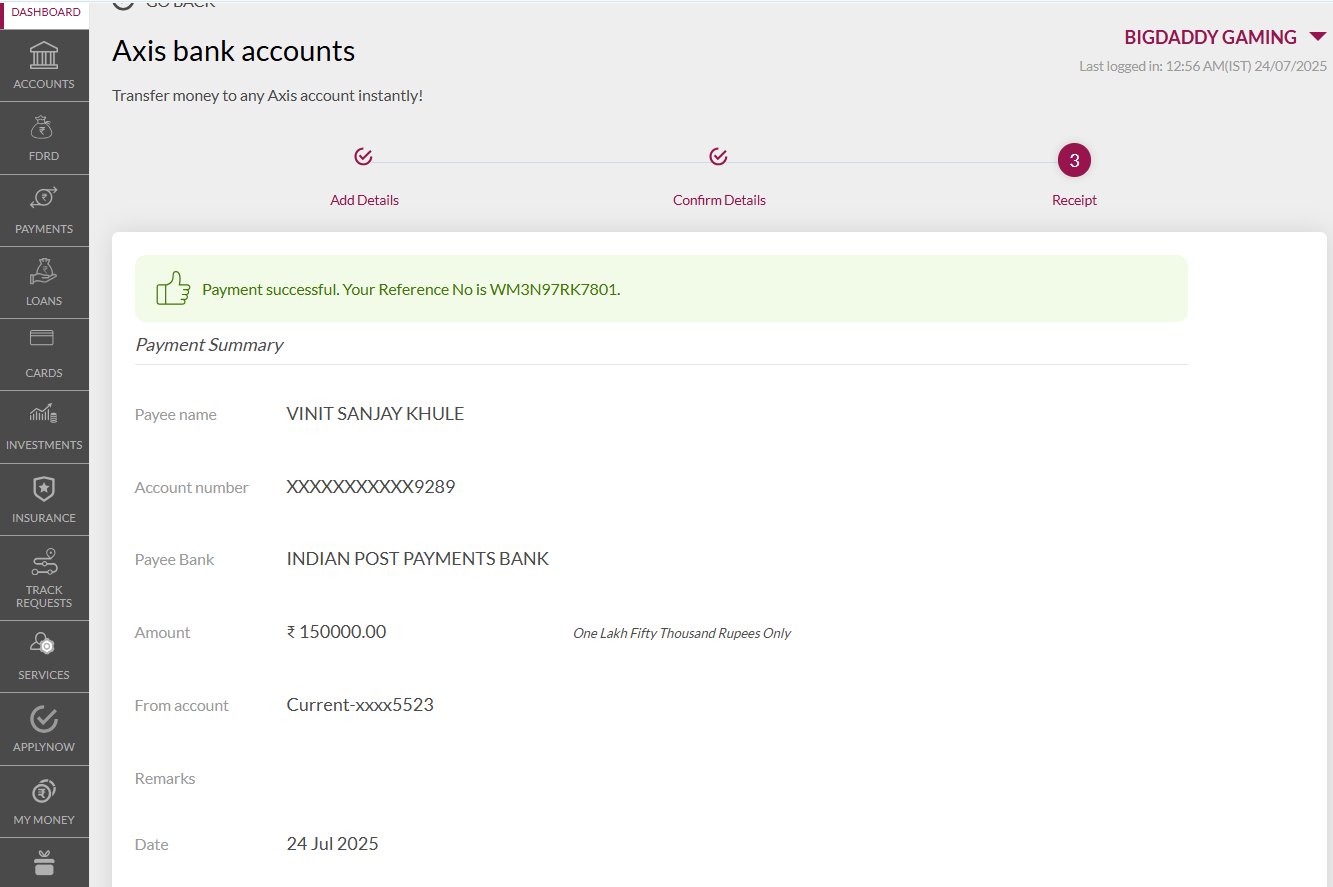Open the Loans hand-with-money icon
The width and height of the screenshot is (1333, 887).
[44, 270]
